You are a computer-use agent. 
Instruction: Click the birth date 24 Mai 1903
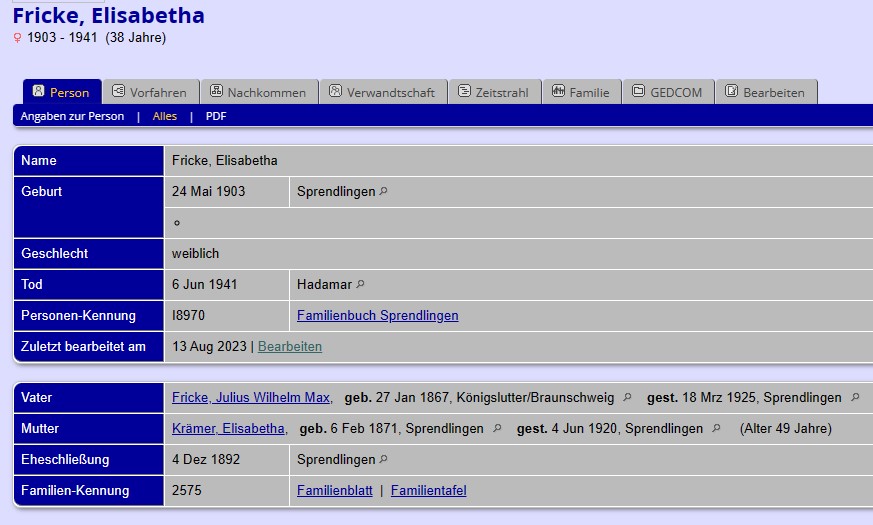coord(208,192)
